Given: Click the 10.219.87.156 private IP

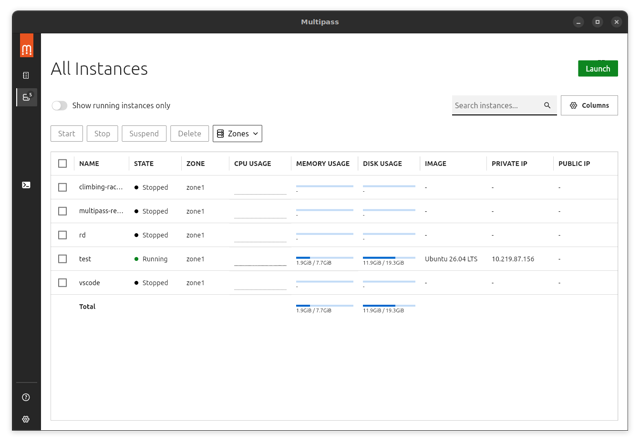Looking at the screenshot, I should click(513, 259).
